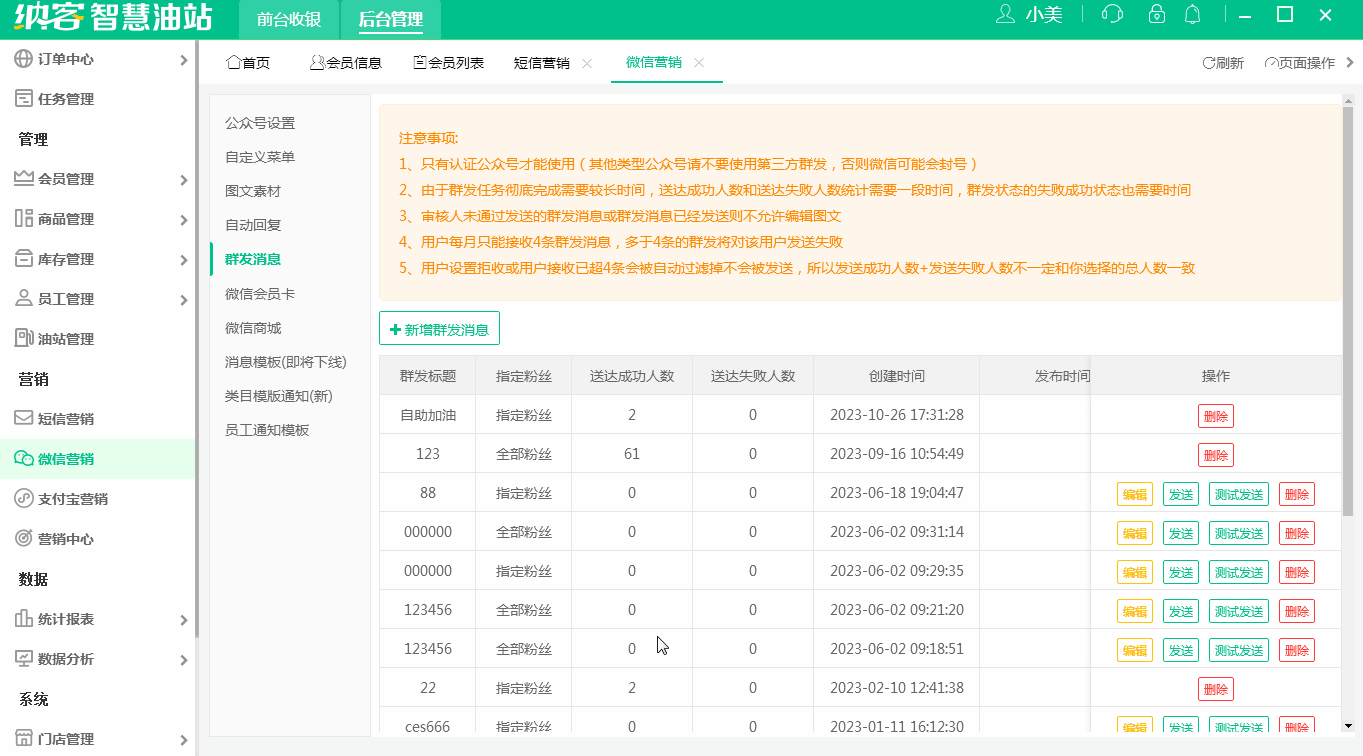This screenshot has height=756, width=1363.
Task: Click the lock icon in title bar
Action: coord(1156,15)
